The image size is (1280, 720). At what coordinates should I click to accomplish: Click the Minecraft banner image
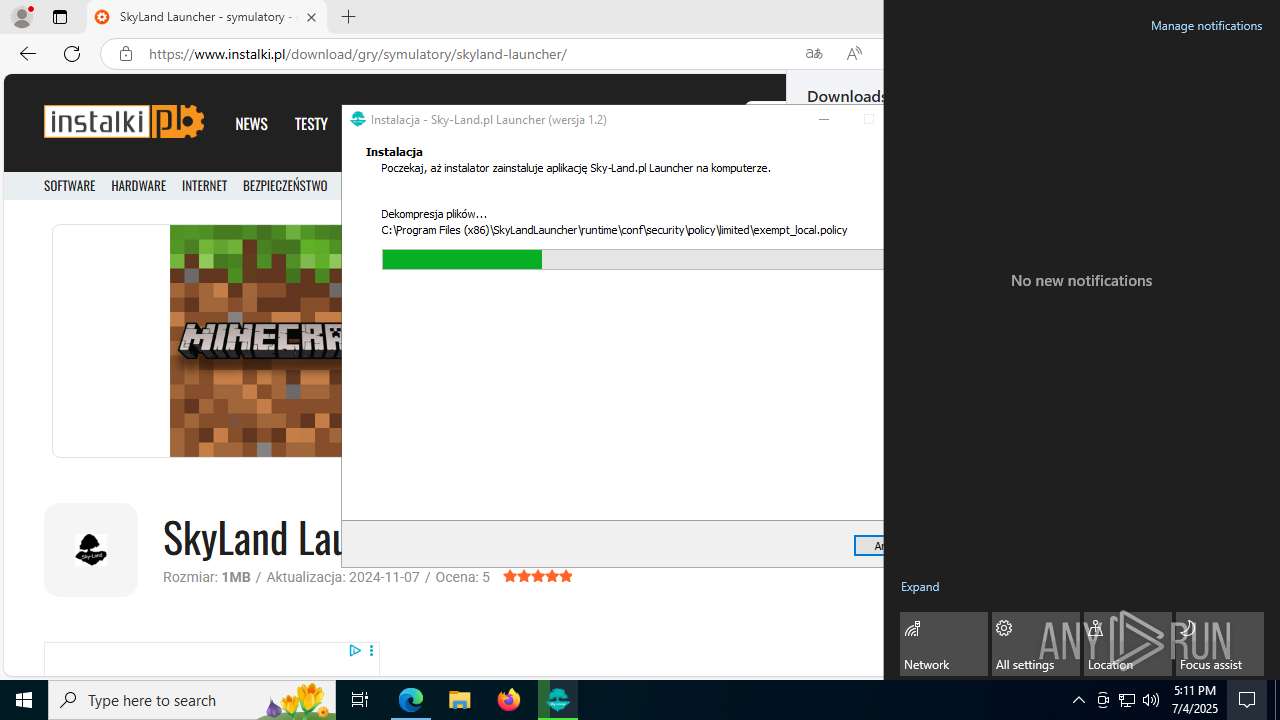tap(256, 341)
